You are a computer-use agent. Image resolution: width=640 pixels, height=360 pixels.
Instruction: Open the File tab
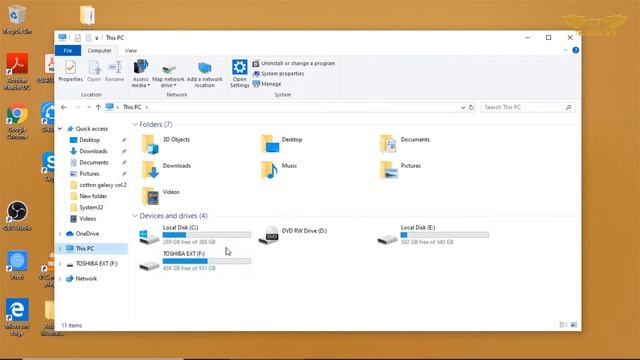[68, 51]
